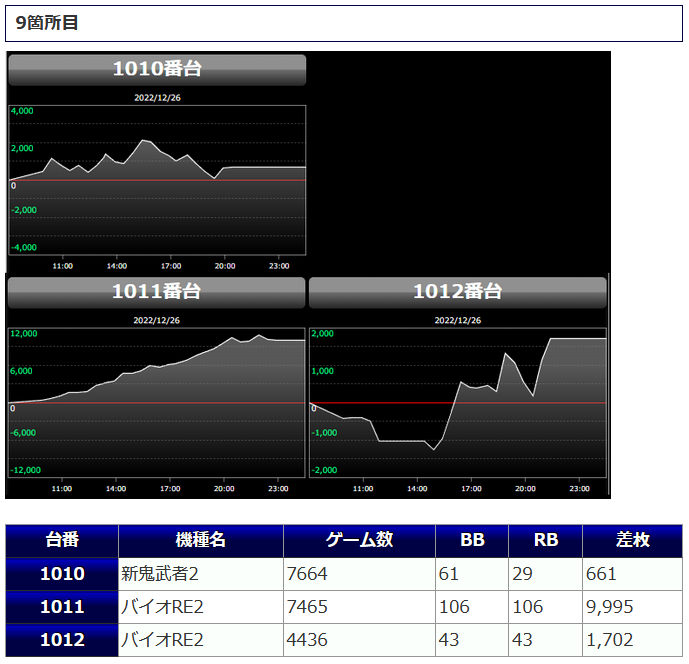The width and height of the screenshot is (689, 664).
Task: Open the 1010番台 slump graph chart
Action: pyautogui.click(x=157, y=180)
